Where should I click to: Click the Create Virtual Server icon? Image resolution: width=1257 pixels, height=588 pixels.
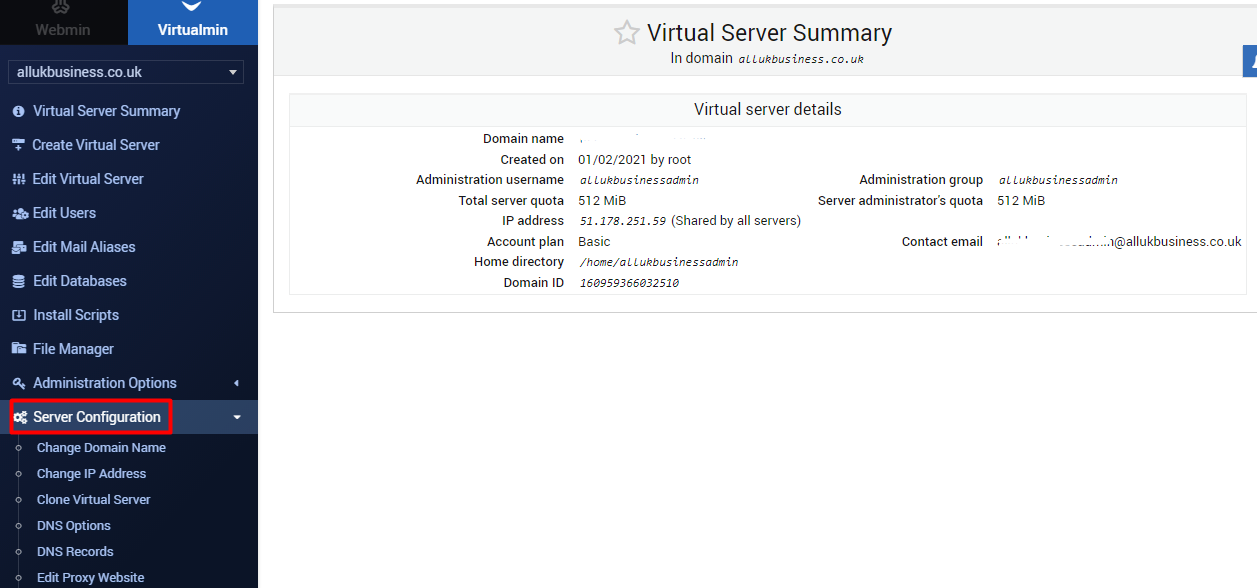coord(18,145)
